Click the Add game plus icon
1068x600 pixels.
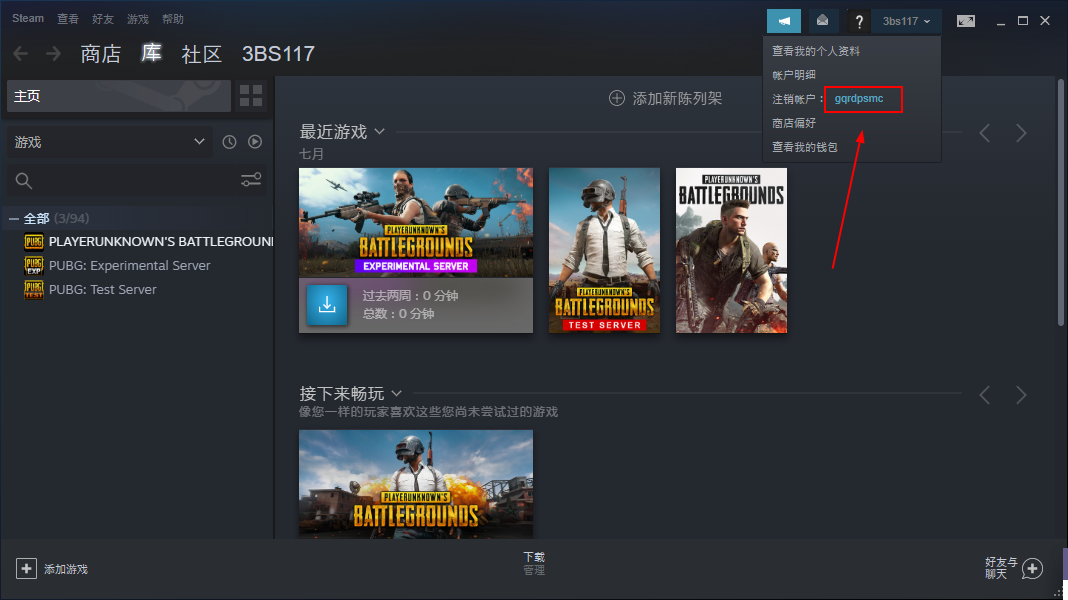point(26,569)
